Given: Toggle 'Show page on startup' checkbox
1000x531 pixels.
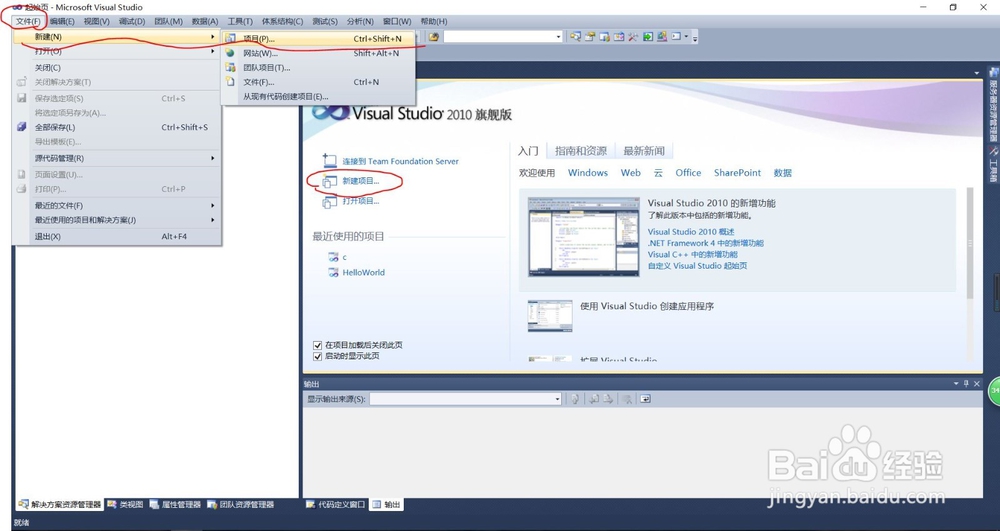Looking at the screenshot, I should (317, 356).
